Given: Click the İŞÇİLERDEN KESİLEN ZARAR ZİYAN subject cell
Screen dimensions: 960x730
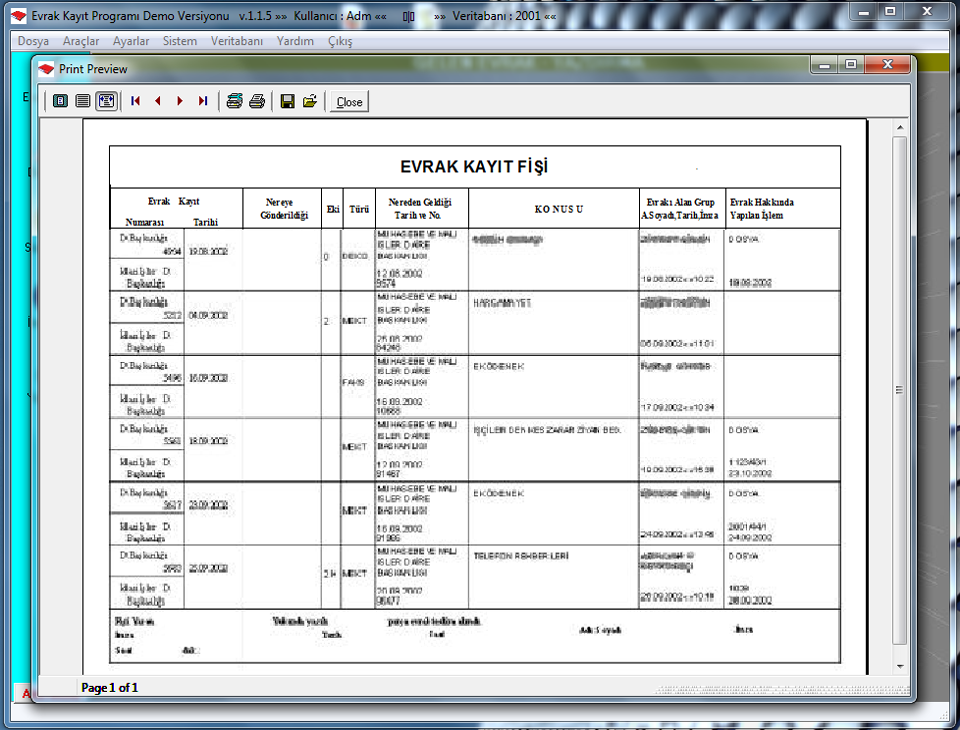Looking at the screenshot, I should point(547,430).
